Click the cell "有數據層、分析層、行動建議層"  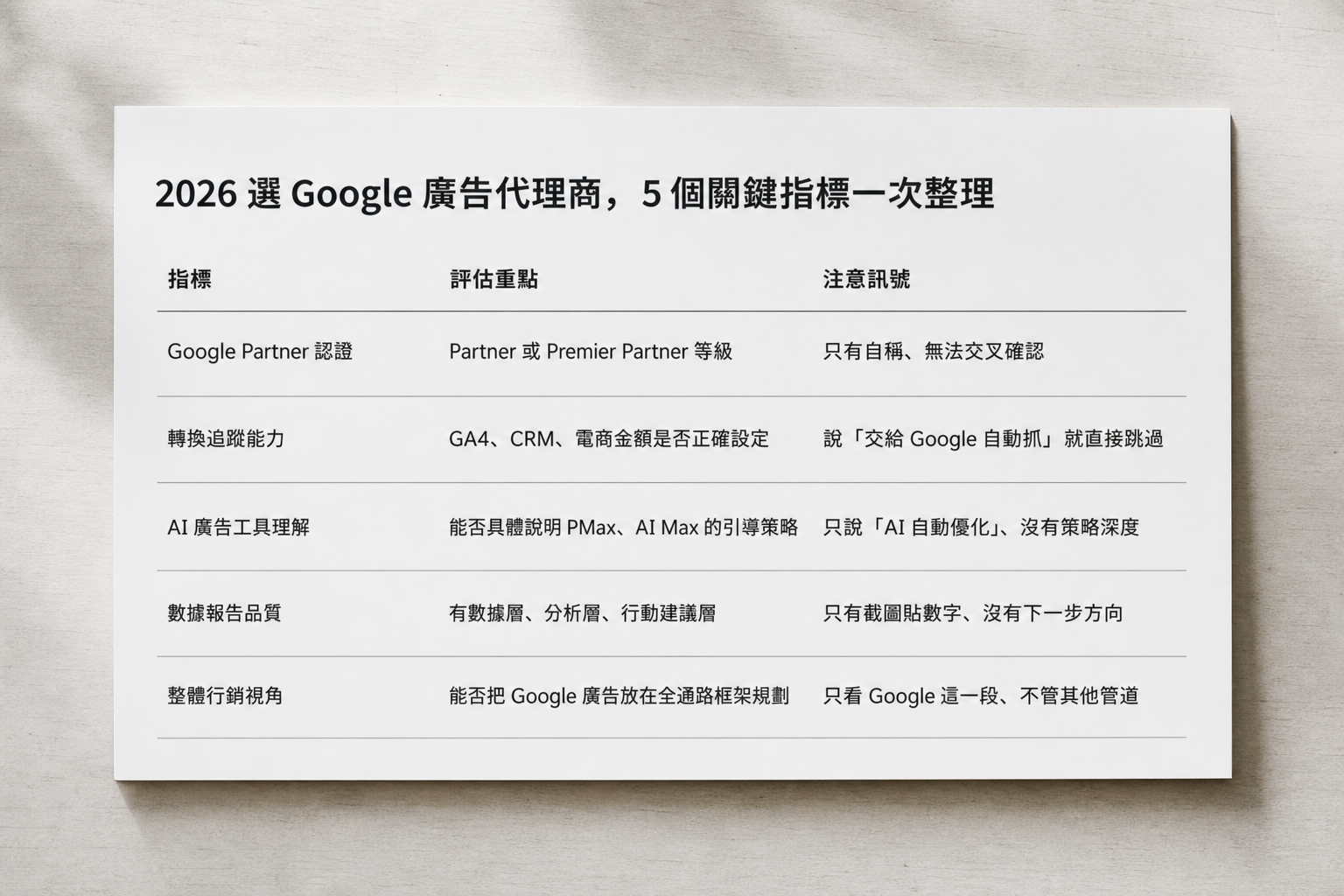point(582,612)
